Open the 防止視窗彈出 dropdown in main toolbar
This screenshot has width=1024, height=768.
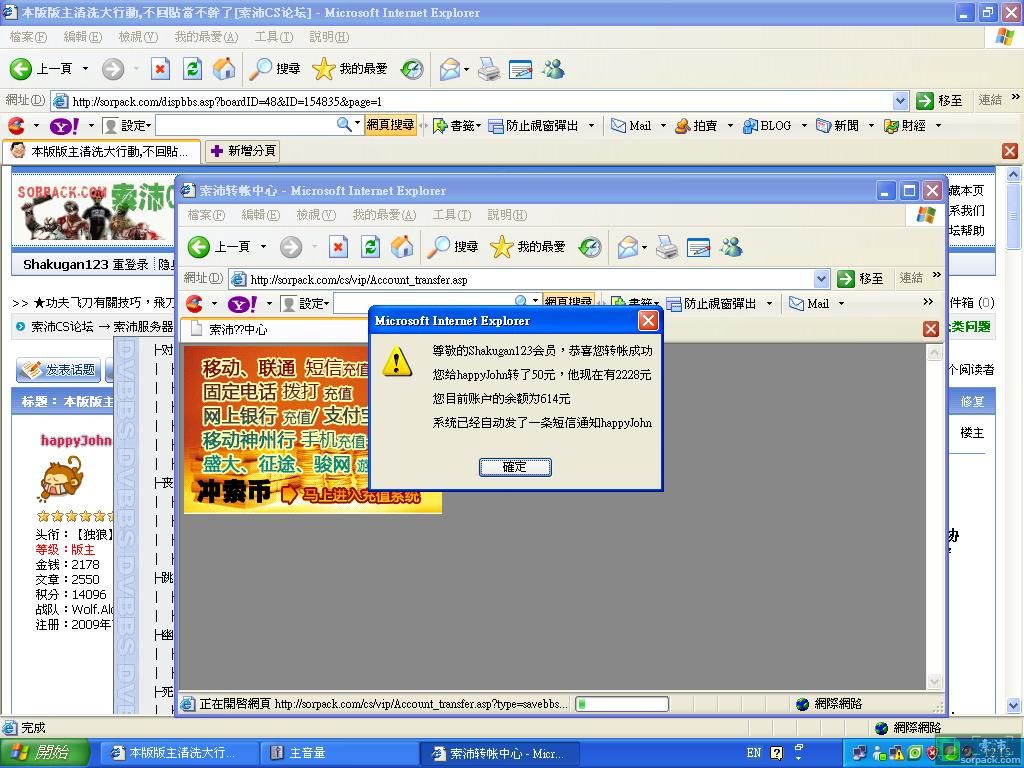point(591,126)
